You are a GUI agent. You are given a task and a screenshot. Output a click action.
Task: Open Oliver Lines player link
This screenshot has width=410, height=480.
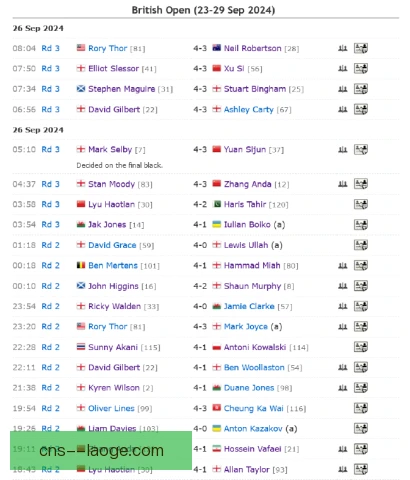click(111, 408)
